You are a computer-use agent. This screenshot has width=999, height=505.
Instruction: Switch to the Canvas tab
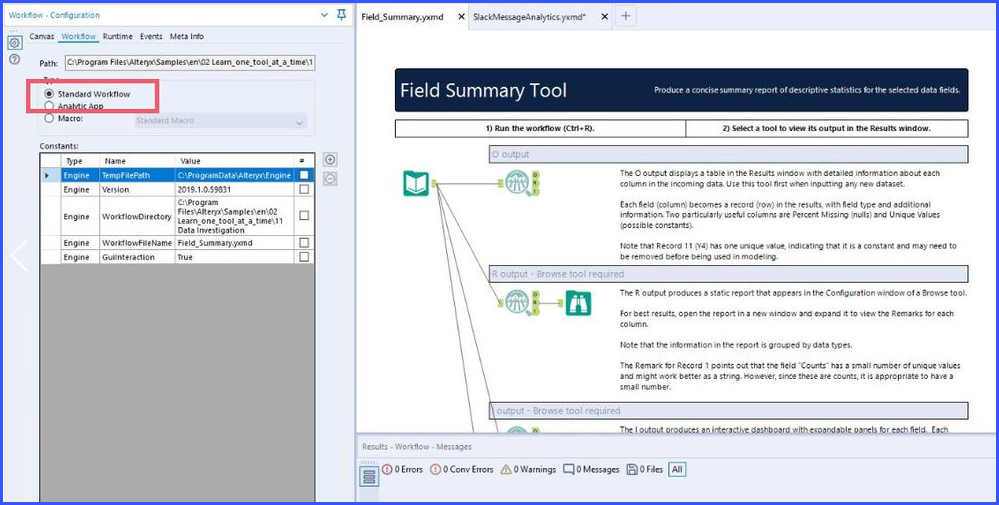point(41,36)
